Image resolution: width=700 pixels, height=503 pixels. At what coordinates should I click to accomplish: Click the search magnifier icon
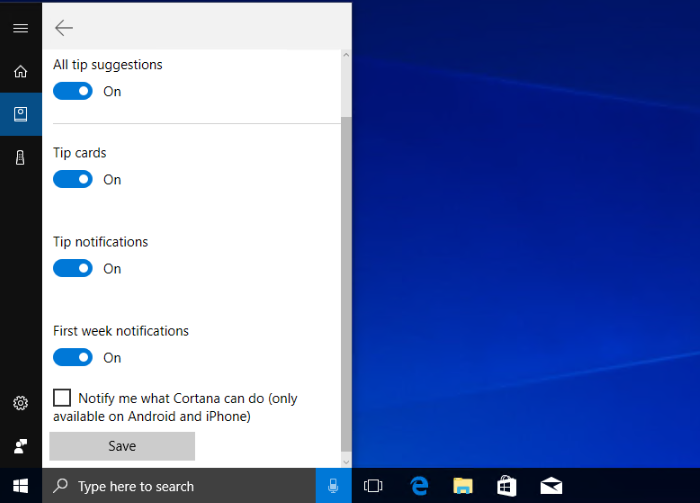point(60,486)
